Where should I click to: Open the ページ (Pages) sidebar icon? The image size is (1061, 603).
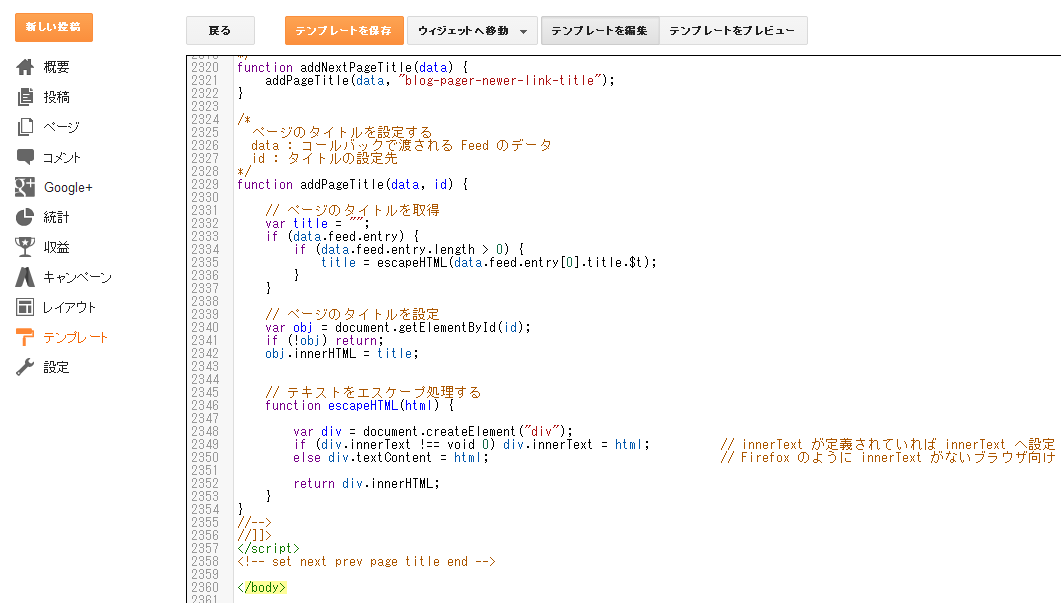(25, 126)
